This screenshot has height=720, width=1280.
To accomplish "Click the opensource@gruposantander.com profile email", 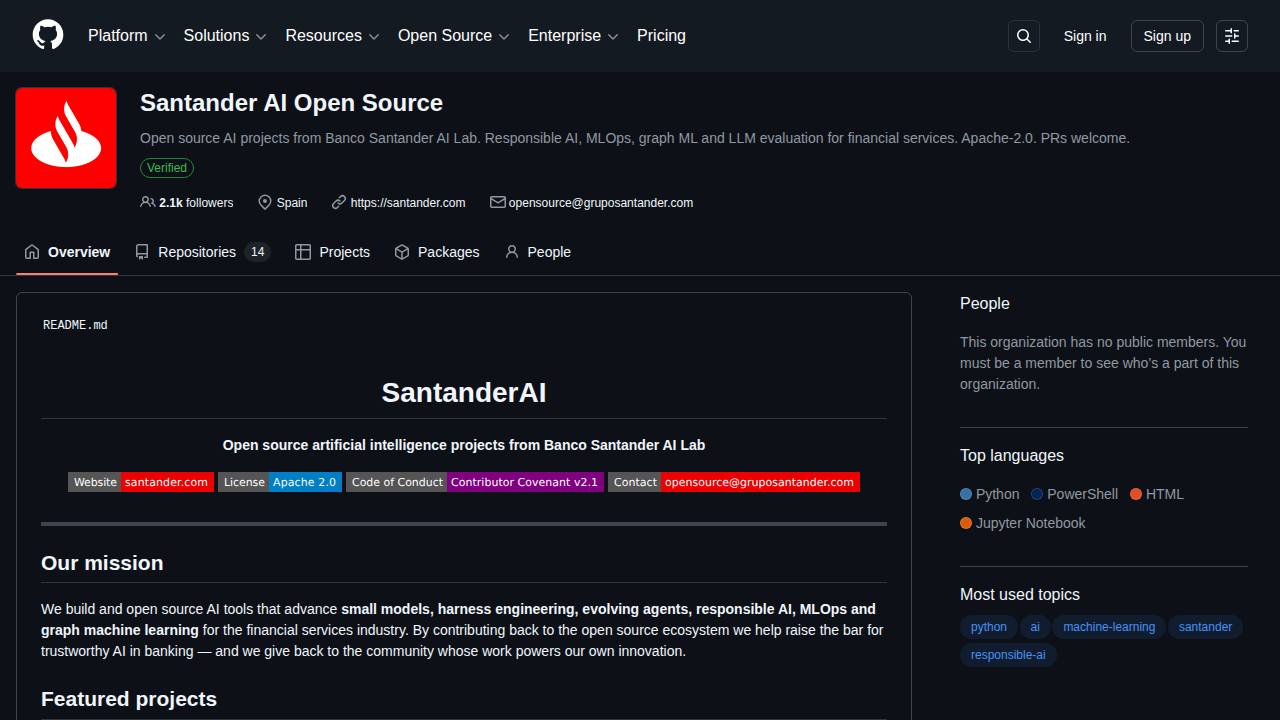I will (x=601, y=202).
